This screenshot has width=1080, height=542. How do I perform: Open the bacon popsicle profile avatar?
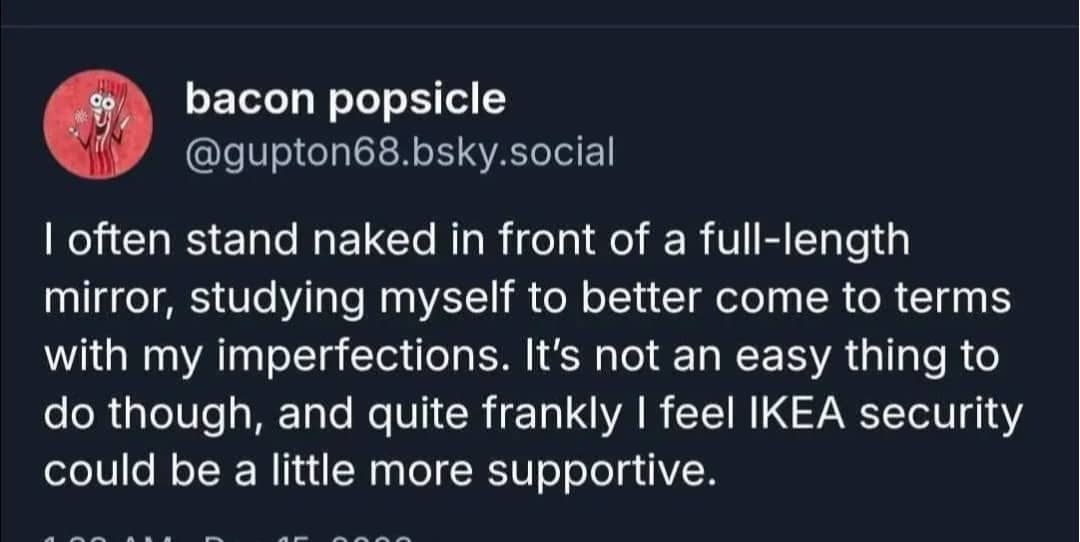[98, 124]
